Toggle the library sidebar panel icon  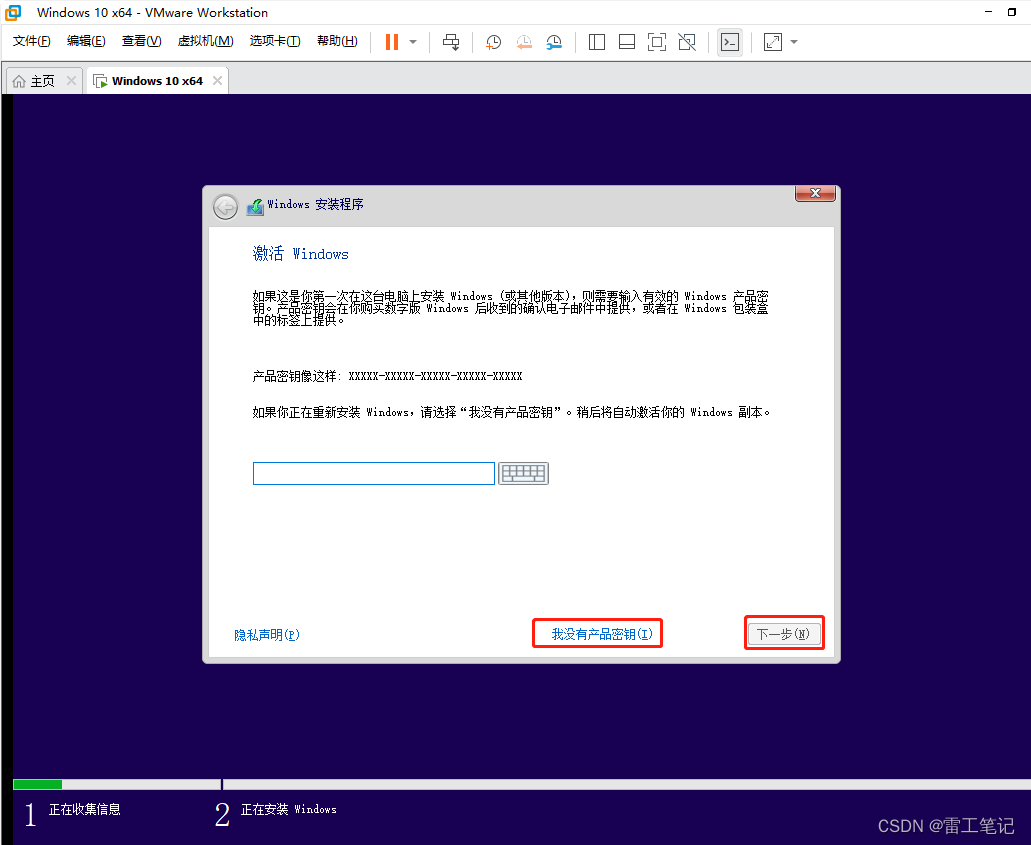click(x=597, y=42)
